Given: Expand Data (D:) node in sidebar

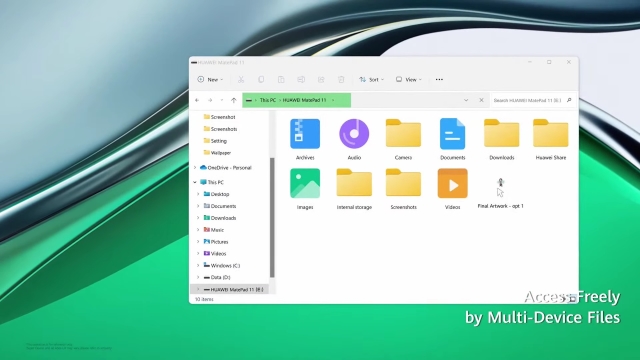Looking at the screenshot, I should coord(198,278).
